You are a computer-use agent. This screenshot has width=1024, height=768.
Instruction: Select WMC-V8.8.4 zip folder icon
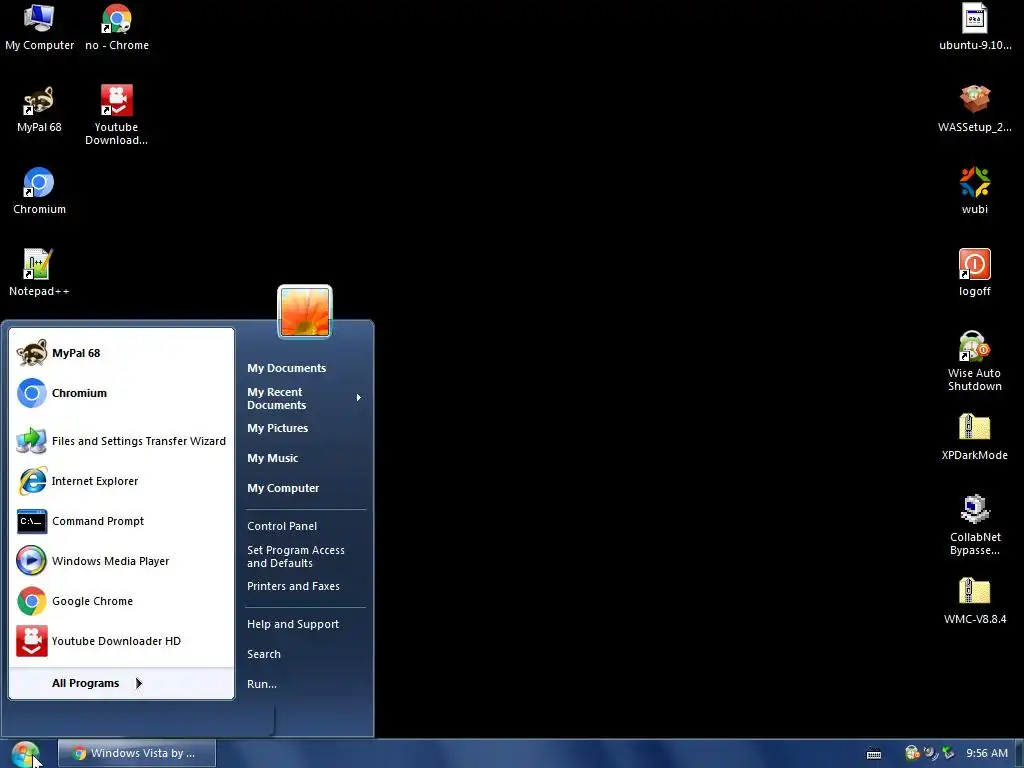[x=974, y=601]
